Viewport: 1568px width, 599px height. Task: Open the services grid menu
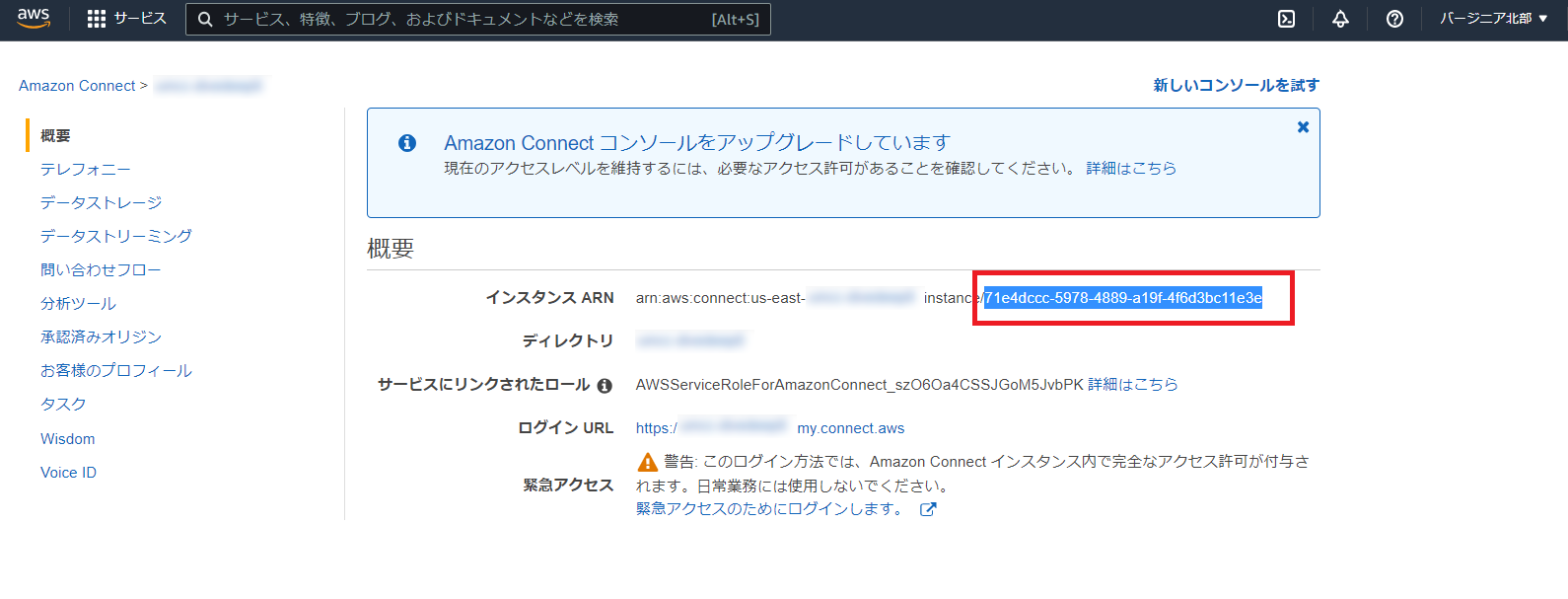click(97, 19)
